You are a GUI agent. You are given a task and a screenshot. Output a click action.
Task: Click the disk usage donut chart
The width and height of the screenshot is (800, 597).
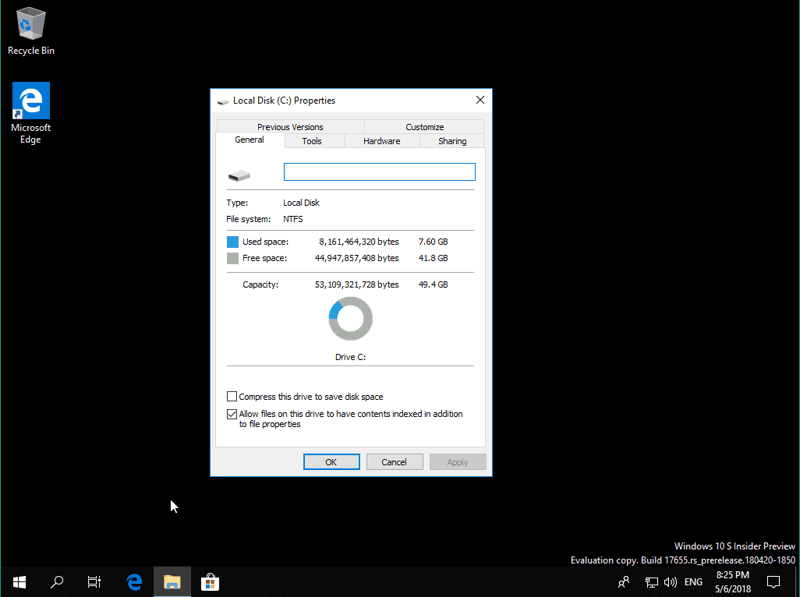[x=351, y=319]
